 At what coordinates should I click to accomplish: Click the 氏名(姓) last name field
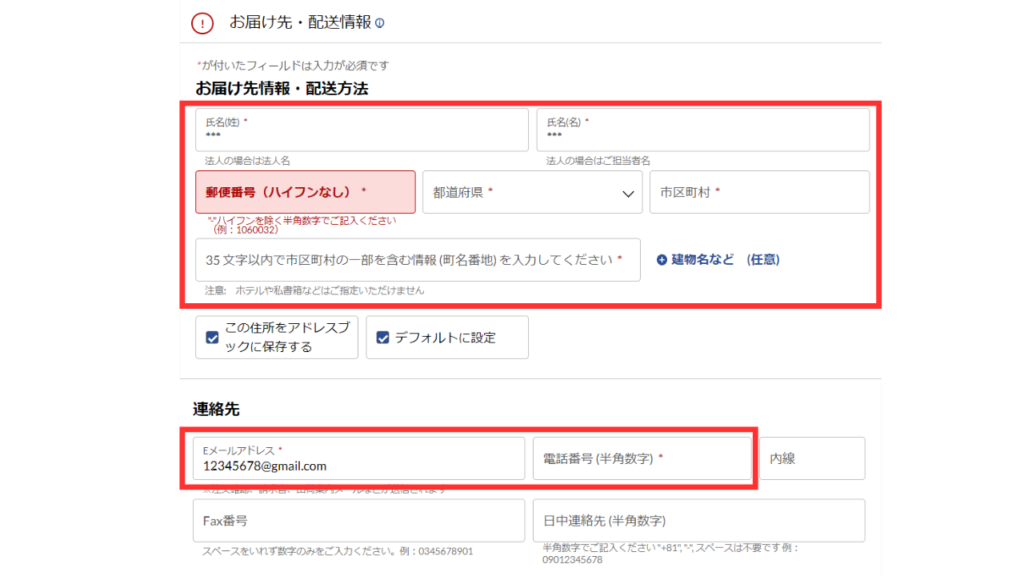click(x=362, y=130)
